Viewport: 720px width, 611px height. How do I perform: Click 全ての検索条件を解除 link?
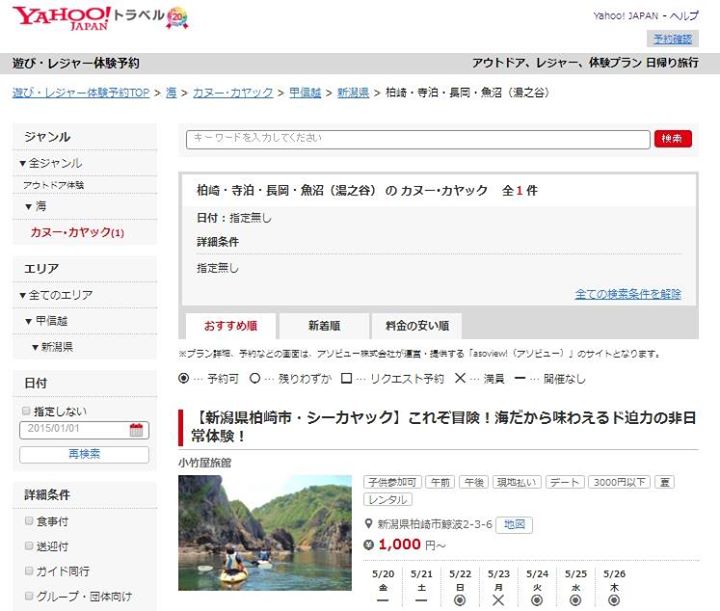coord(628,294)
